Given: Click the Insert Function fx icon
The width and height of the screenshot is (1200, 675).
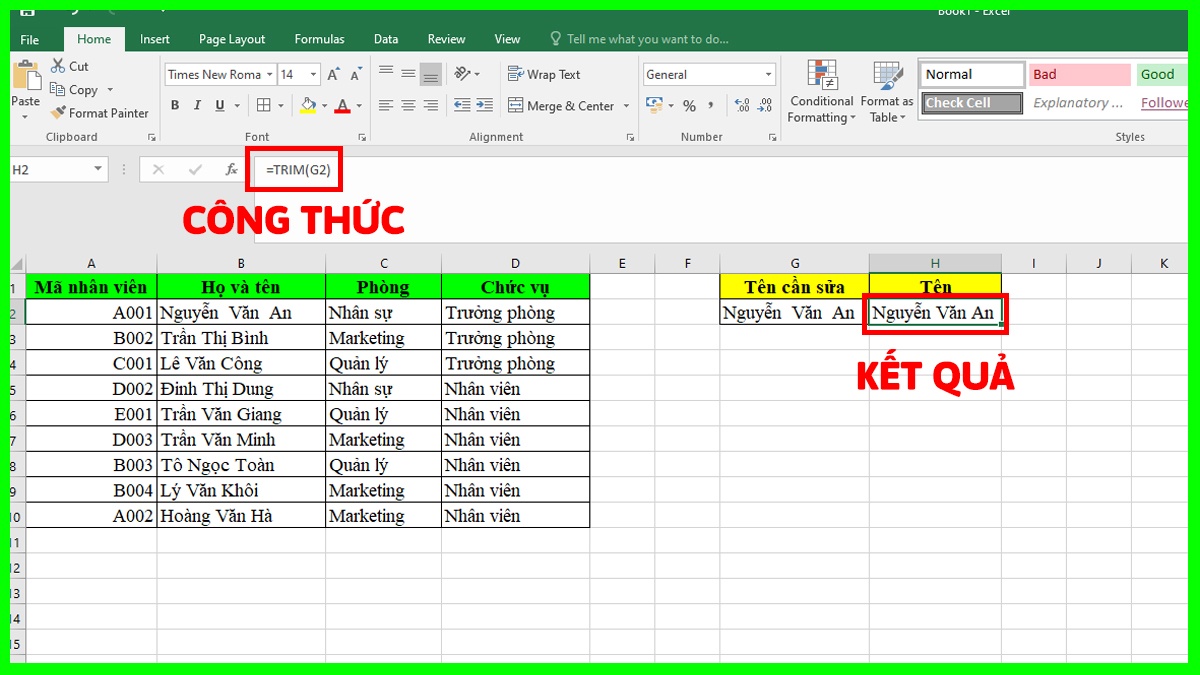Looking at the screenshot, I should [x=231, y=170].
